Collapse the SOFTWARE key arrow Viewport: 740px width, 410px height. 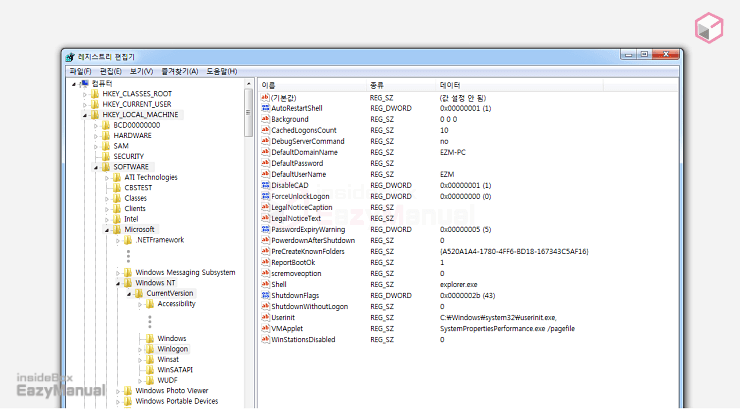click(96, 167)
